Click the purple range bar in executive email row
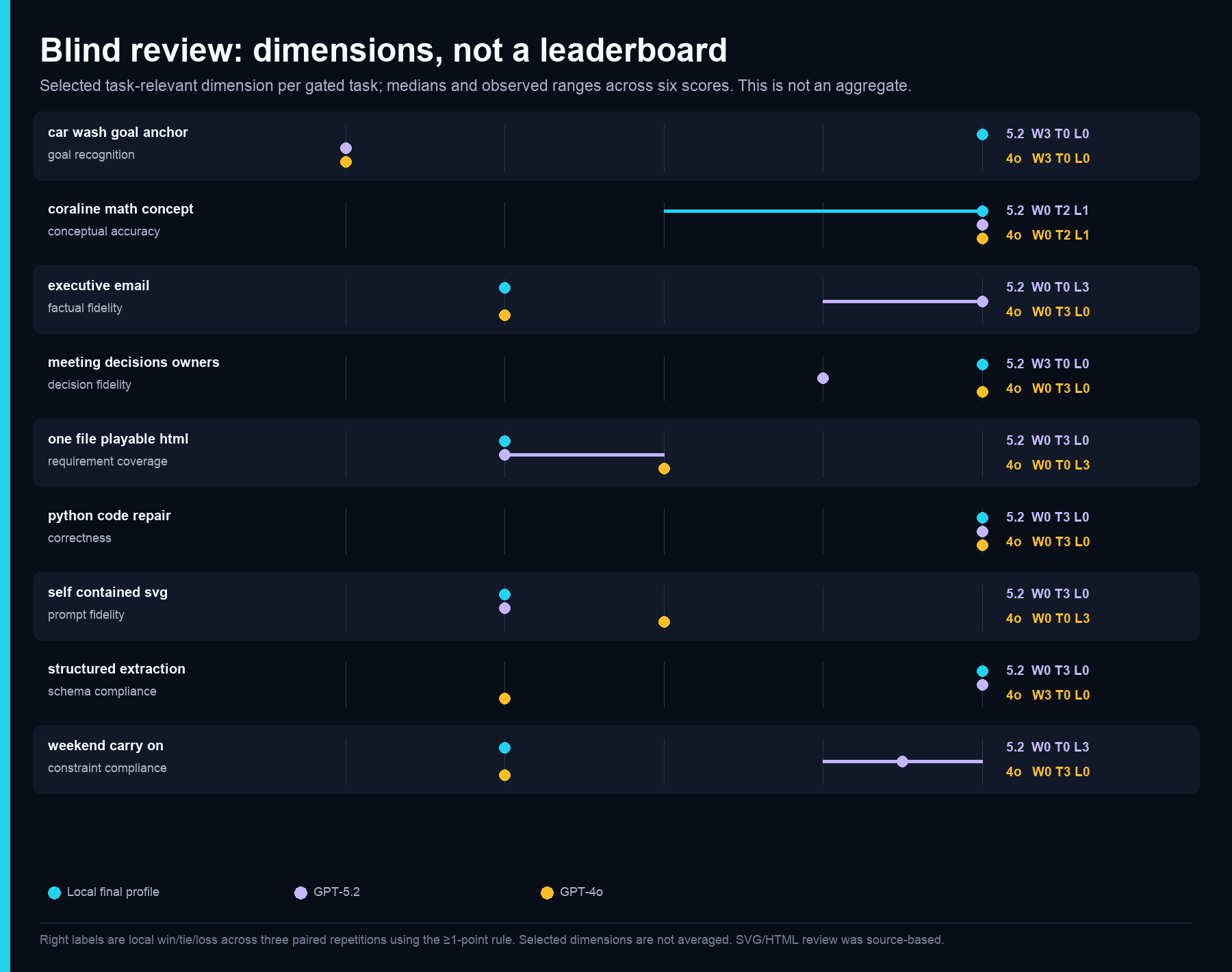This screenshot has width=1232, height=972. (x=902, y=301)
